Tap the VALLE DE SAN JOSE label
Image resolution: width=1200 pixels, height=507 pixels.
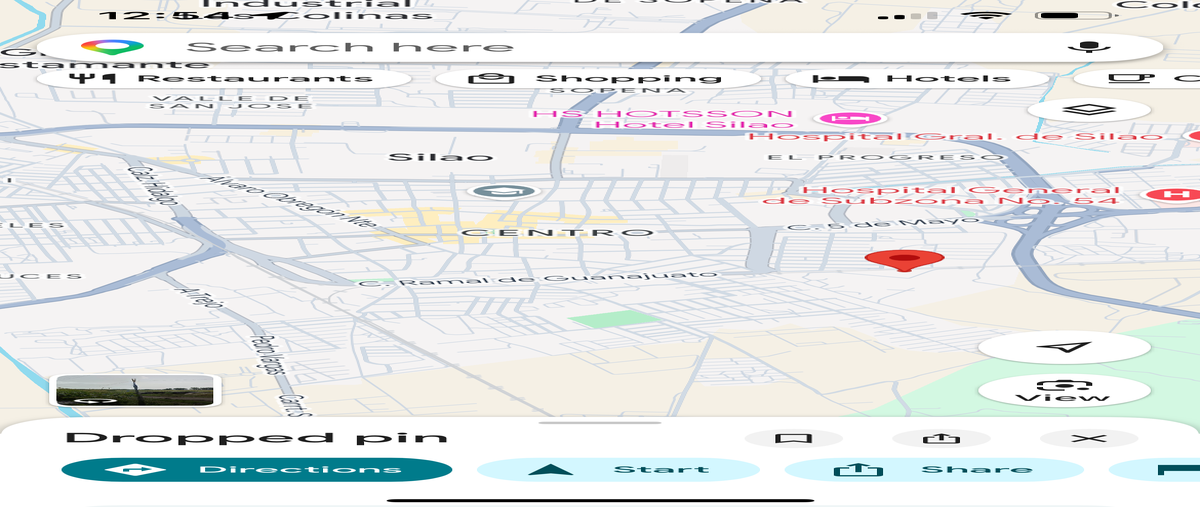(232, 101)
